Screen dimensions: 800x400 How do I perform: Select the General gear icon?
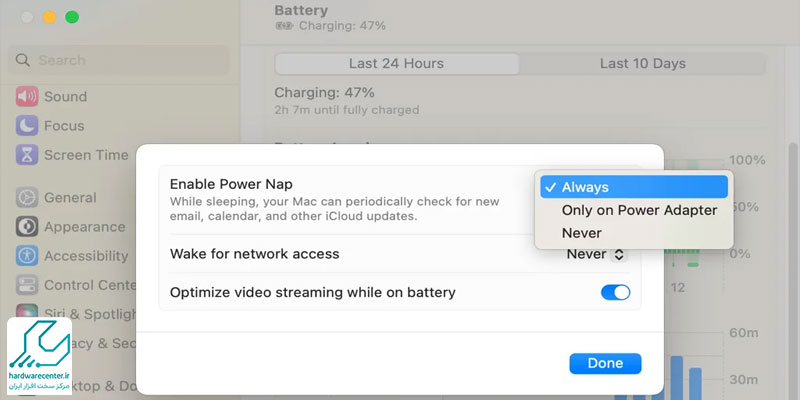point(26,198)
